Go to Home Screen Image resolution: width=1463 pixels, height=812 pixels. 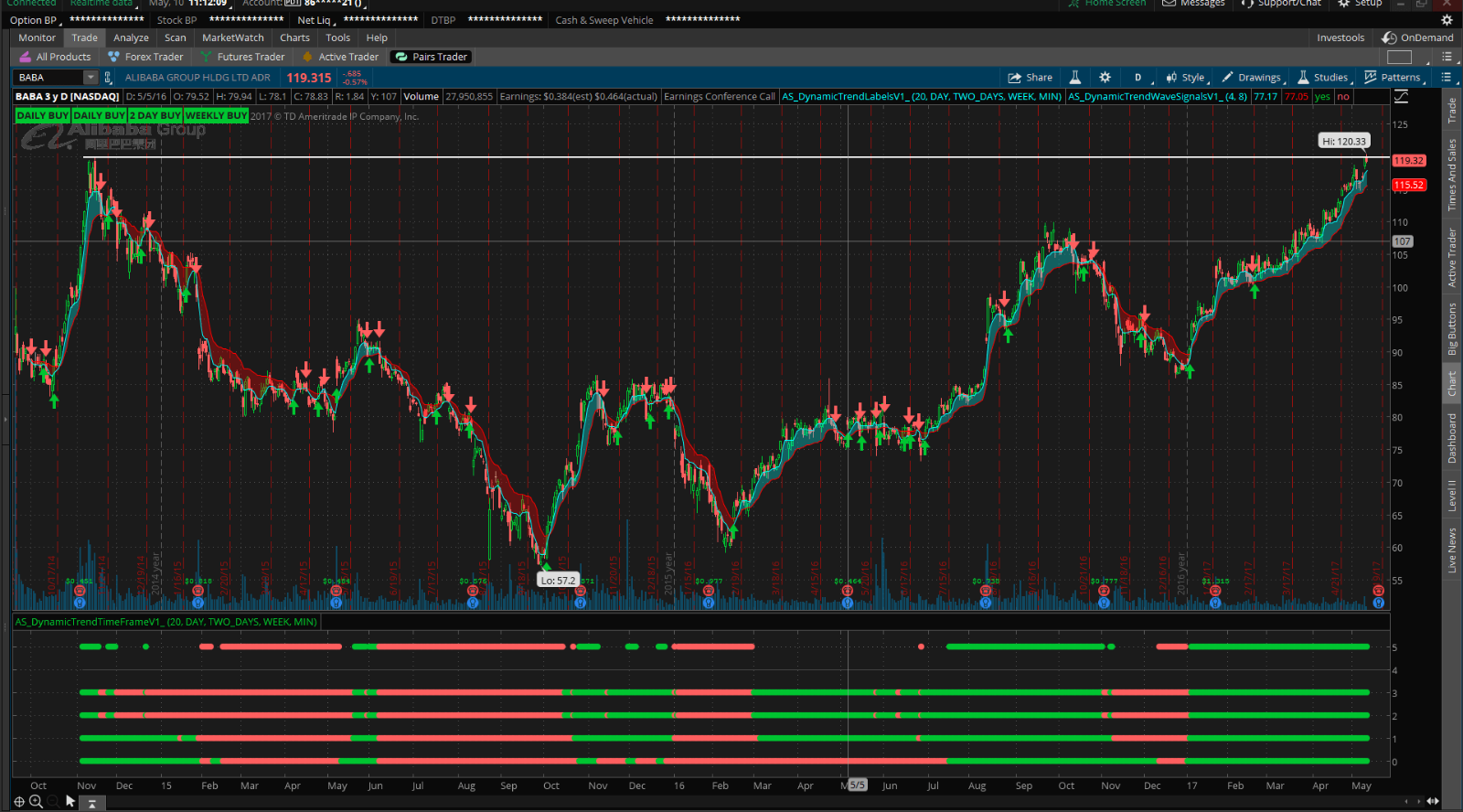point(1107,3)
